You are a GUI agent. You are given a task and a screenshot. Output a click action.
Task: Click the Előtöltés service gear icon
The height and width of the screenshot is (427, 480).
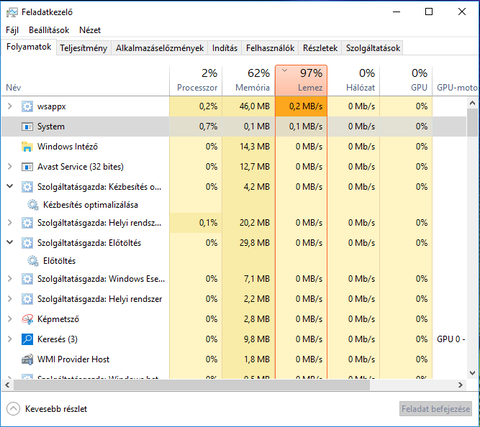coord(33,261)
